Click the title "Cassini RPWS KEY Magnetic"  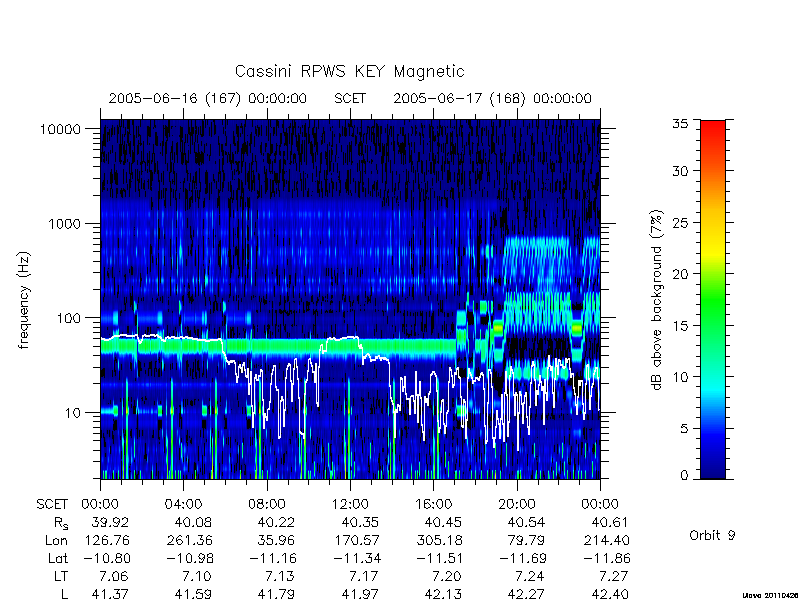[x=349, y=71]
